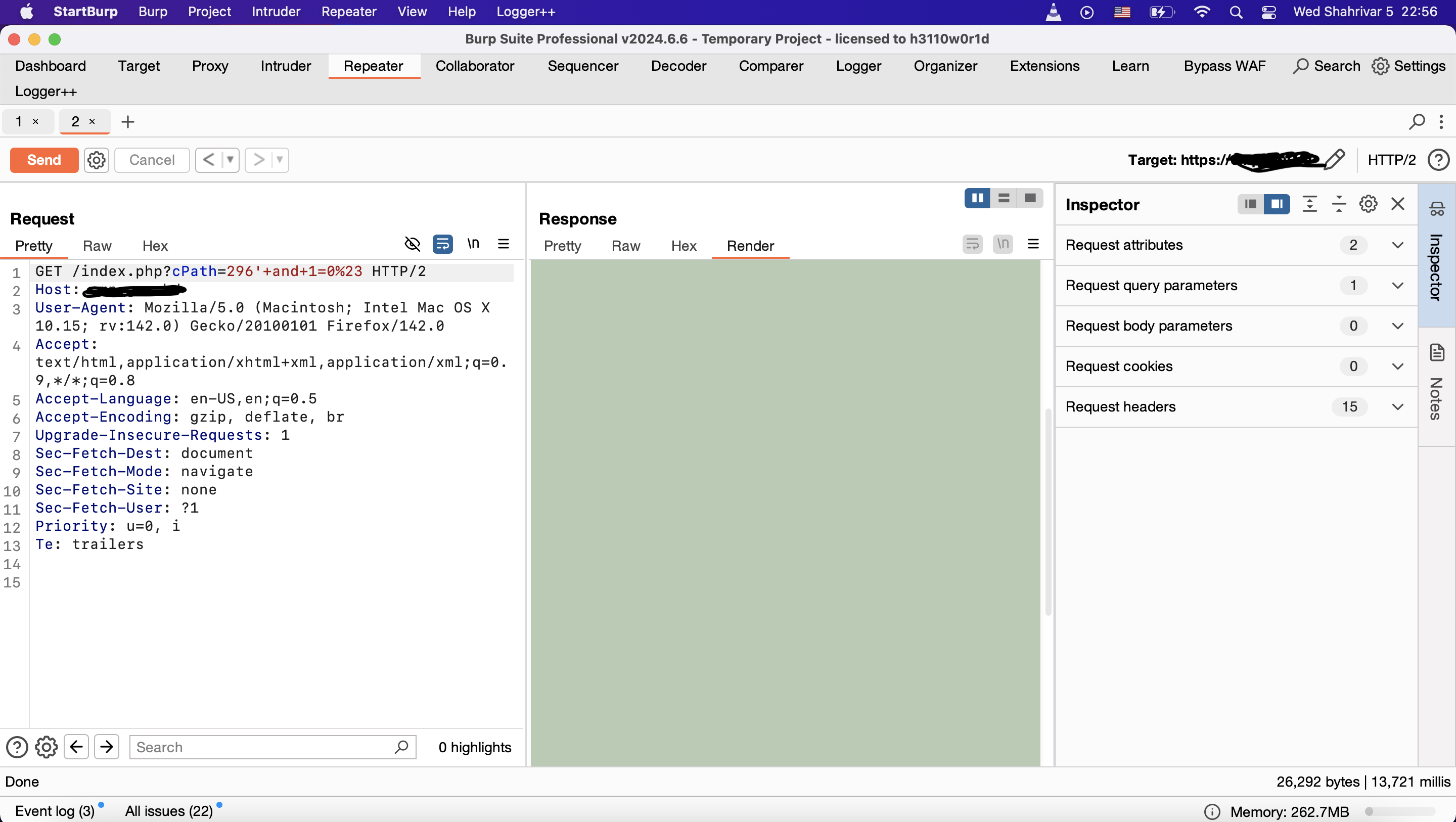Click the edit target pencil icon
Viewport: 1456px width, 822px height.
(1335, 159)
